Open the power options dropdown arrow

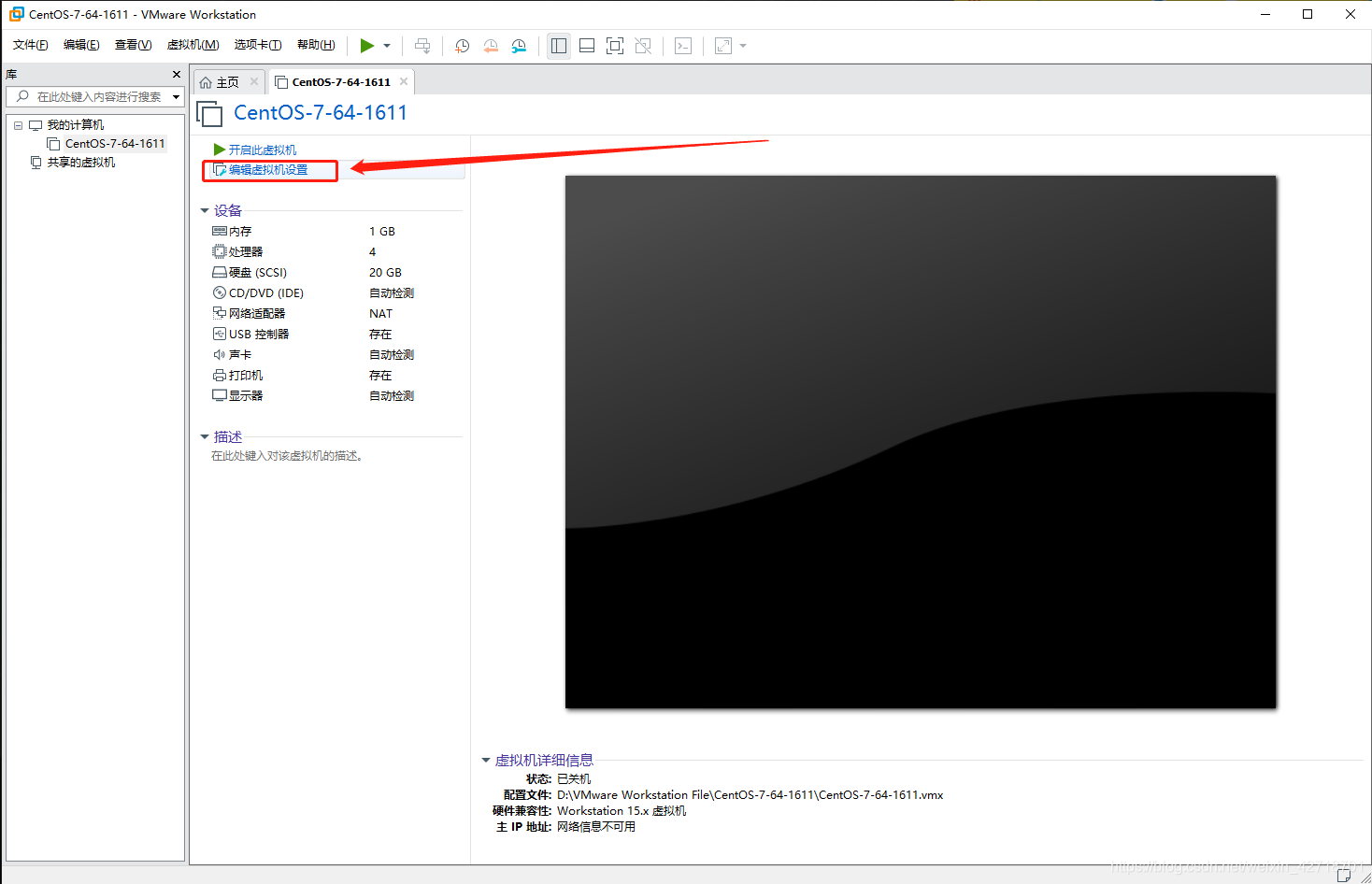click(387, 46)
